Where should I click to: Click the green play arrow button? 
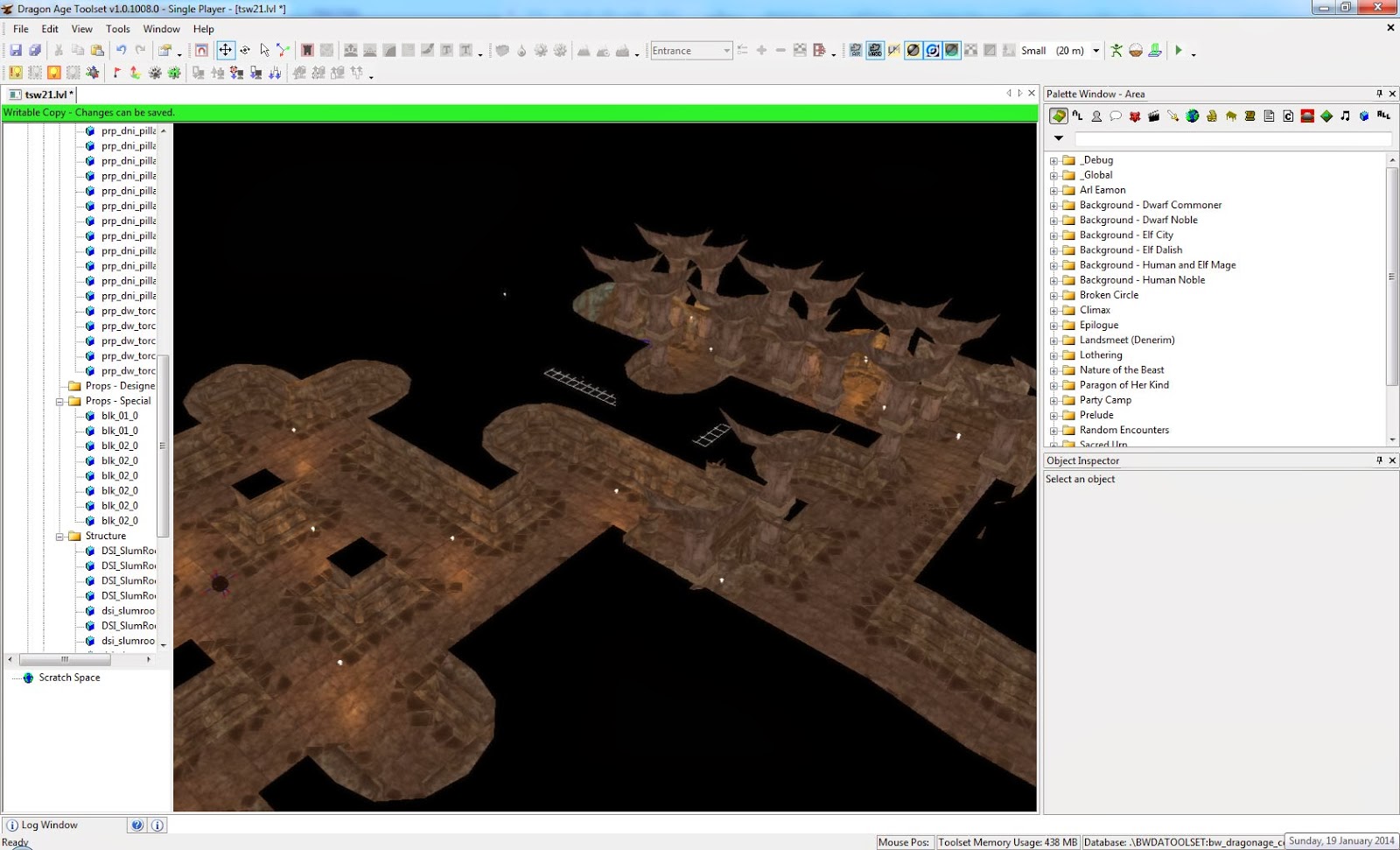[x=1179, y=51]
